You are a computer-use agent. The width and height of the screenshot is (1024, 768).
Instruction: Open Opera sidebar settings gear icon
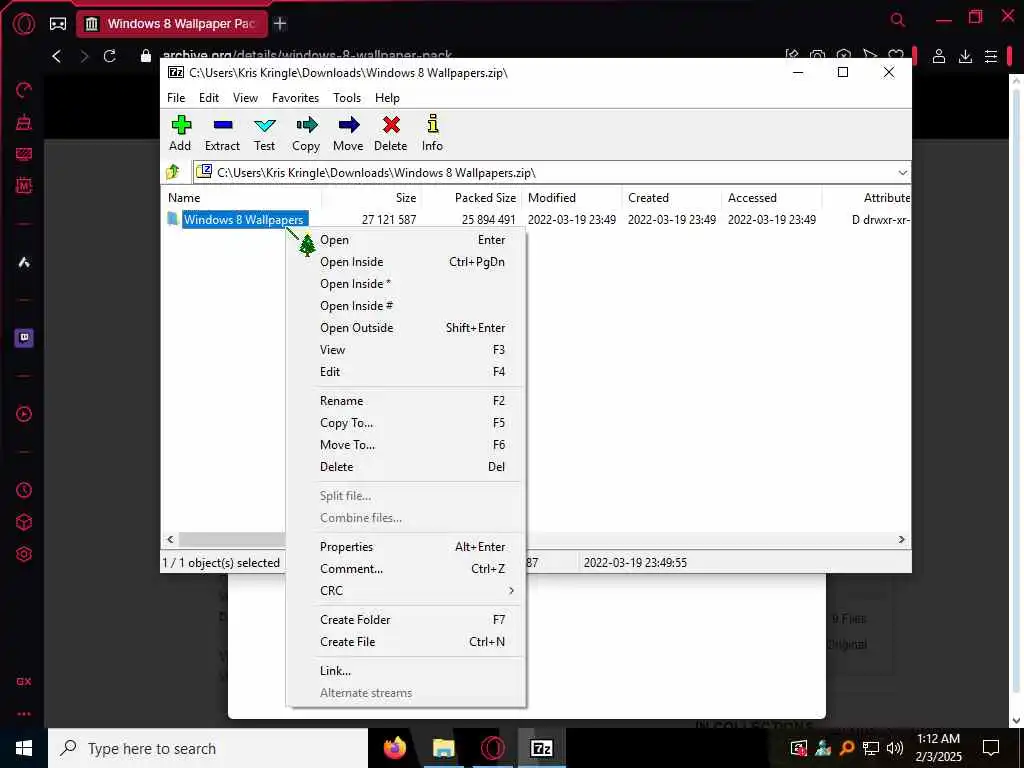pos(24,554)
